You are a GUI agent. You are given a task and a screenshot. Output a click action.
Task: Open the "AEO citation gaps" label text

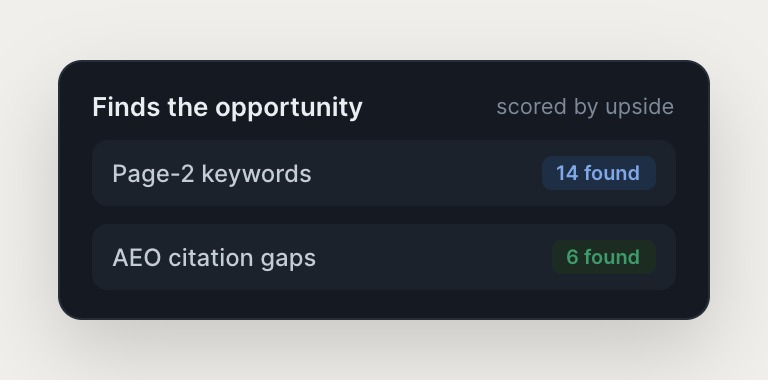tap(214, 258)
